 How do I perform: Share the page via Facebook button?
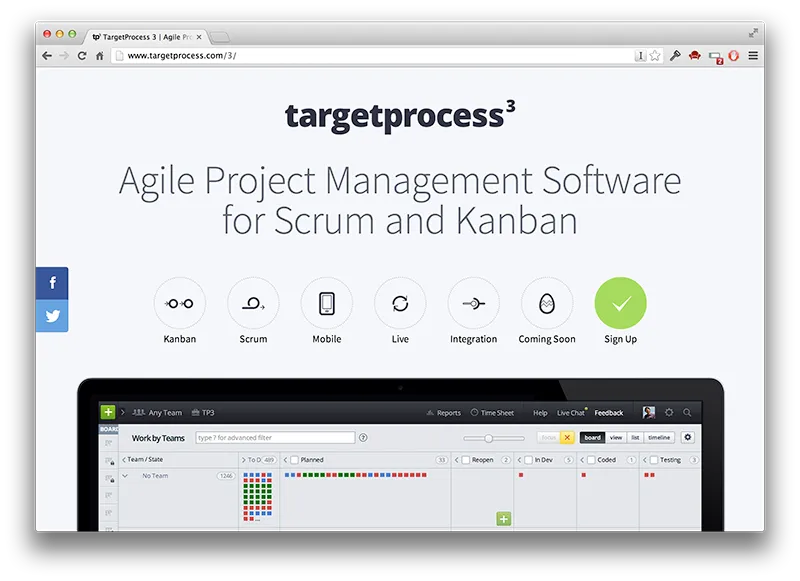point(52,283)
